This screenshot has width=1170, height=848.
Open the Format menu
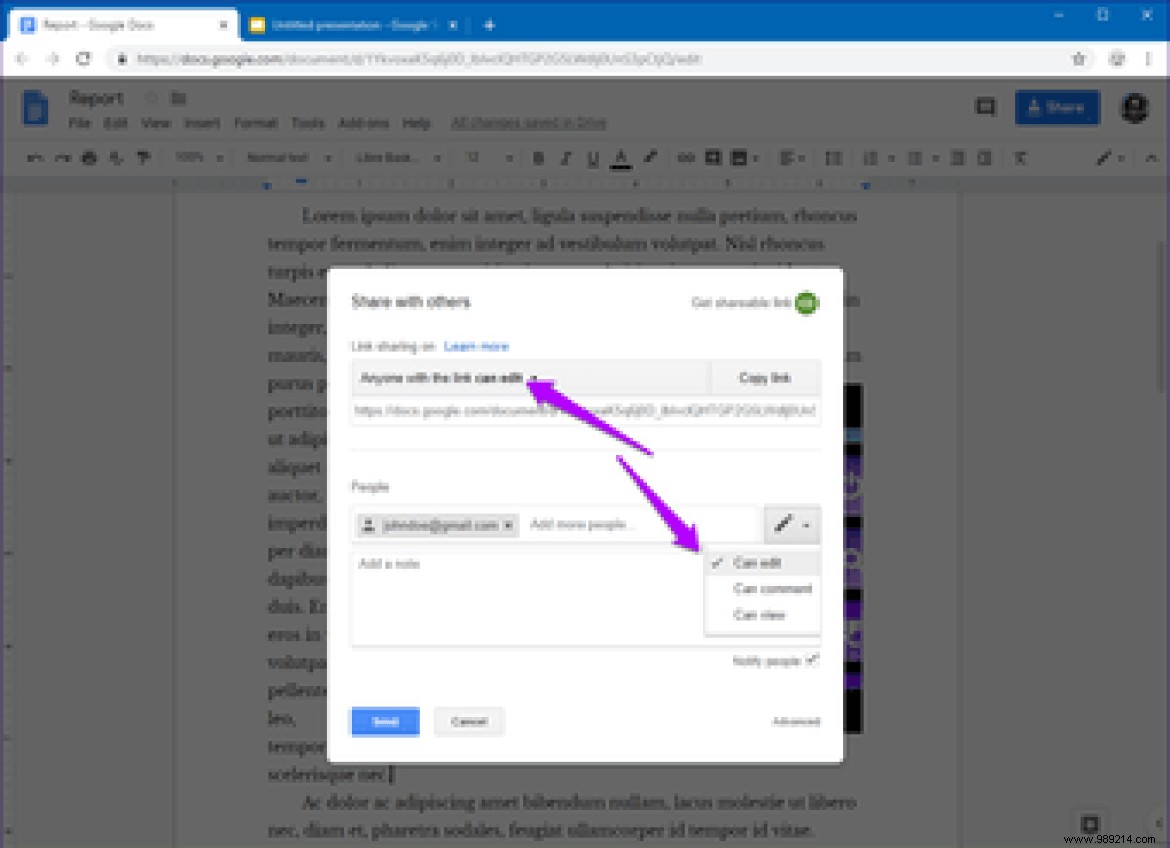click(x=256, y=123)
